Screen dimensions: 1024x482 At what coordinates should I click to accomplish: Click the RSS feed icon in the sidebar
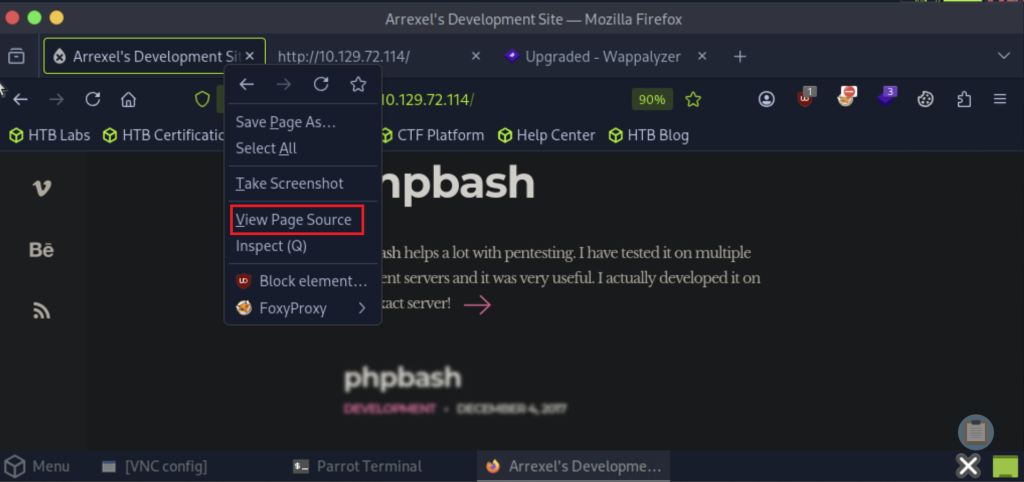(42, 312)
